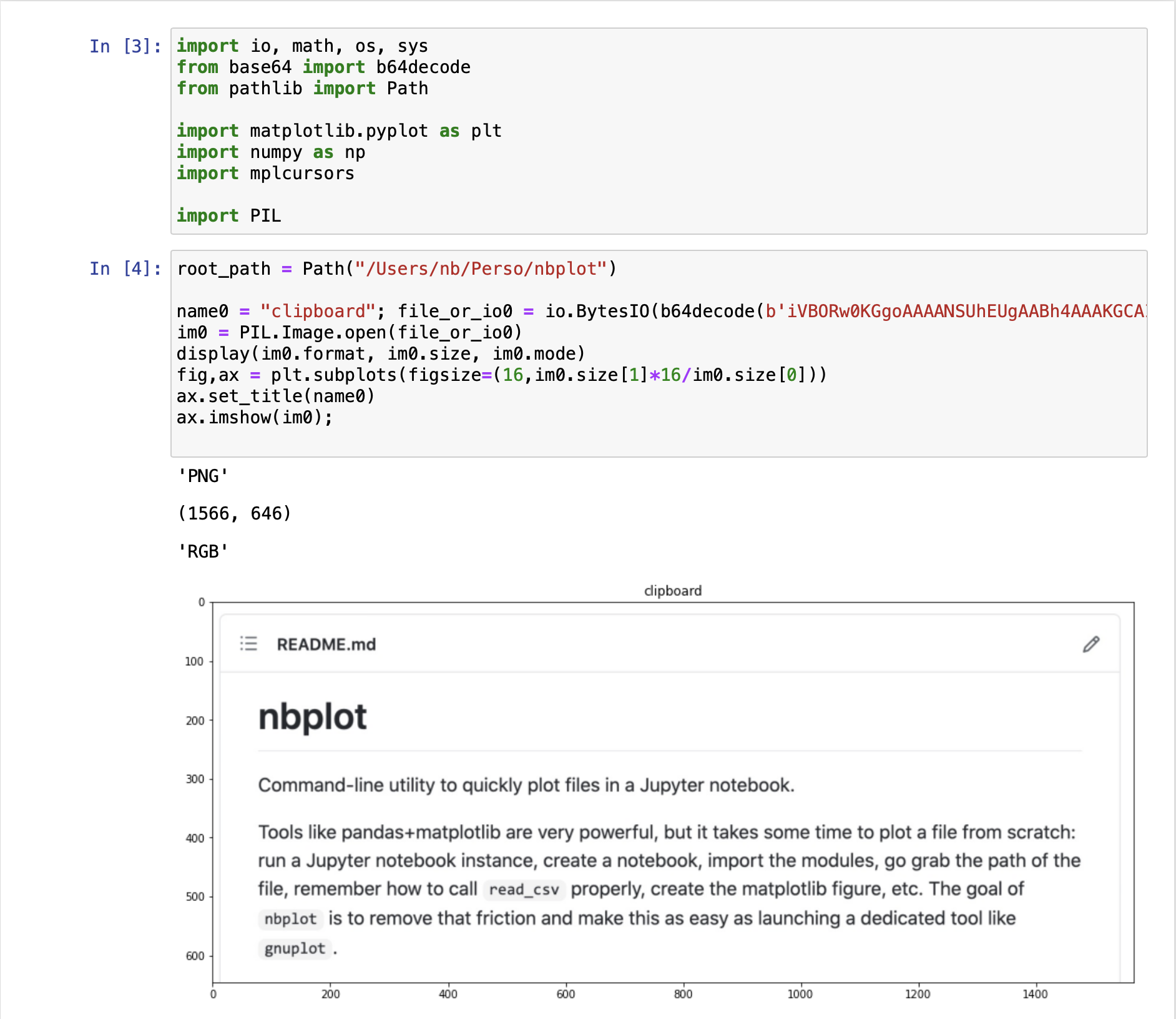Click the README.md filename in the plot
The height and width of the screenshot is (1019, 1176).
pos(326,644)
